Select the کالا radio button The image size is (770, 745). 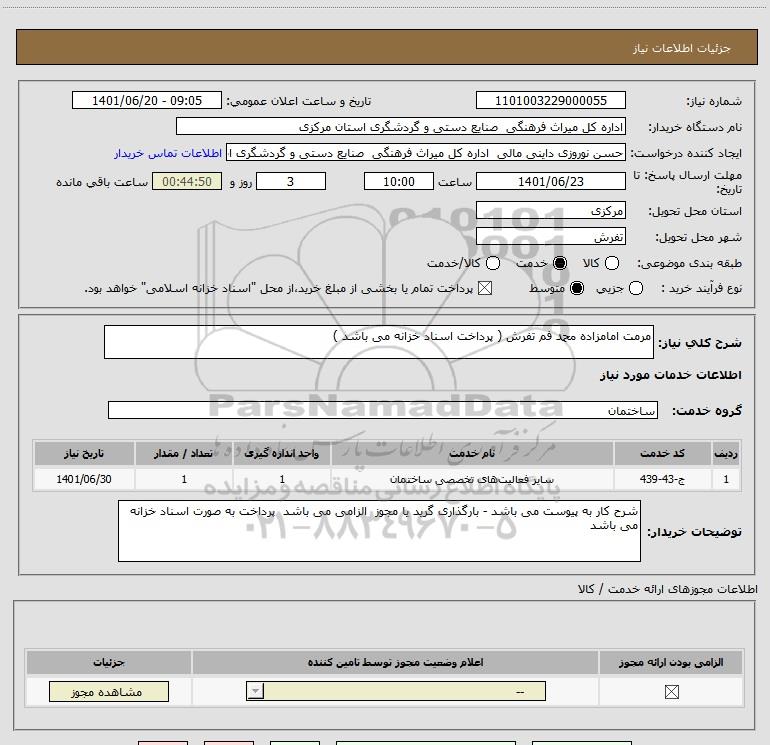[x=611, y=263]
